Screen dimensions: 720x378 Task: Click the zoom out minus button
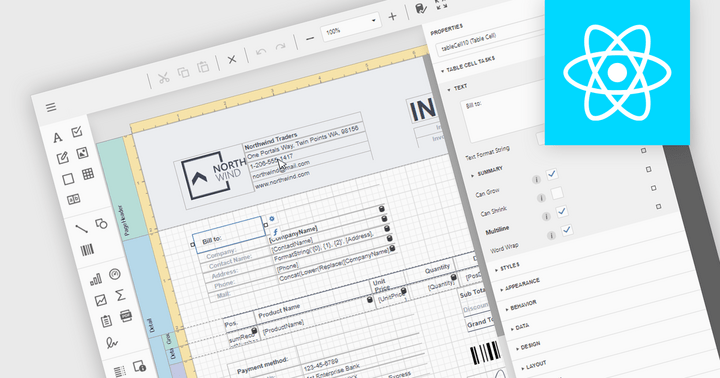pos(310,39)
